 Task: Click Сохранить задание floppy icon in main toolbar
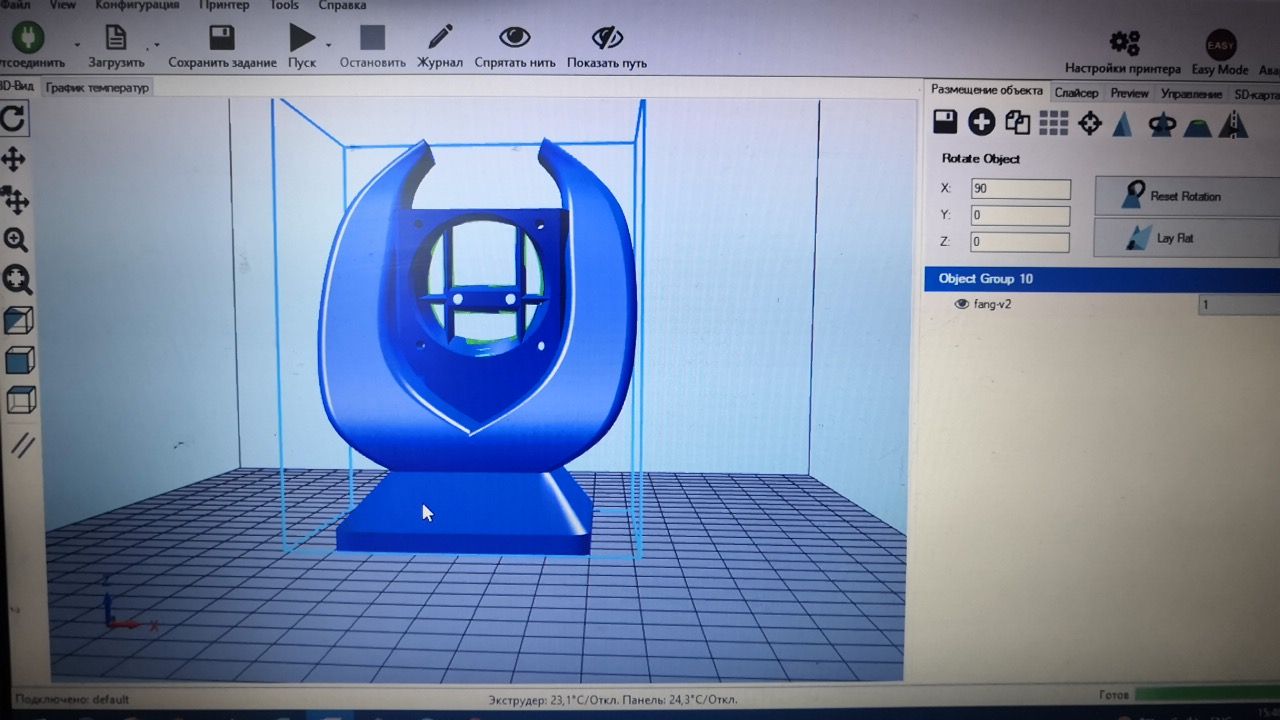[222, 38]
